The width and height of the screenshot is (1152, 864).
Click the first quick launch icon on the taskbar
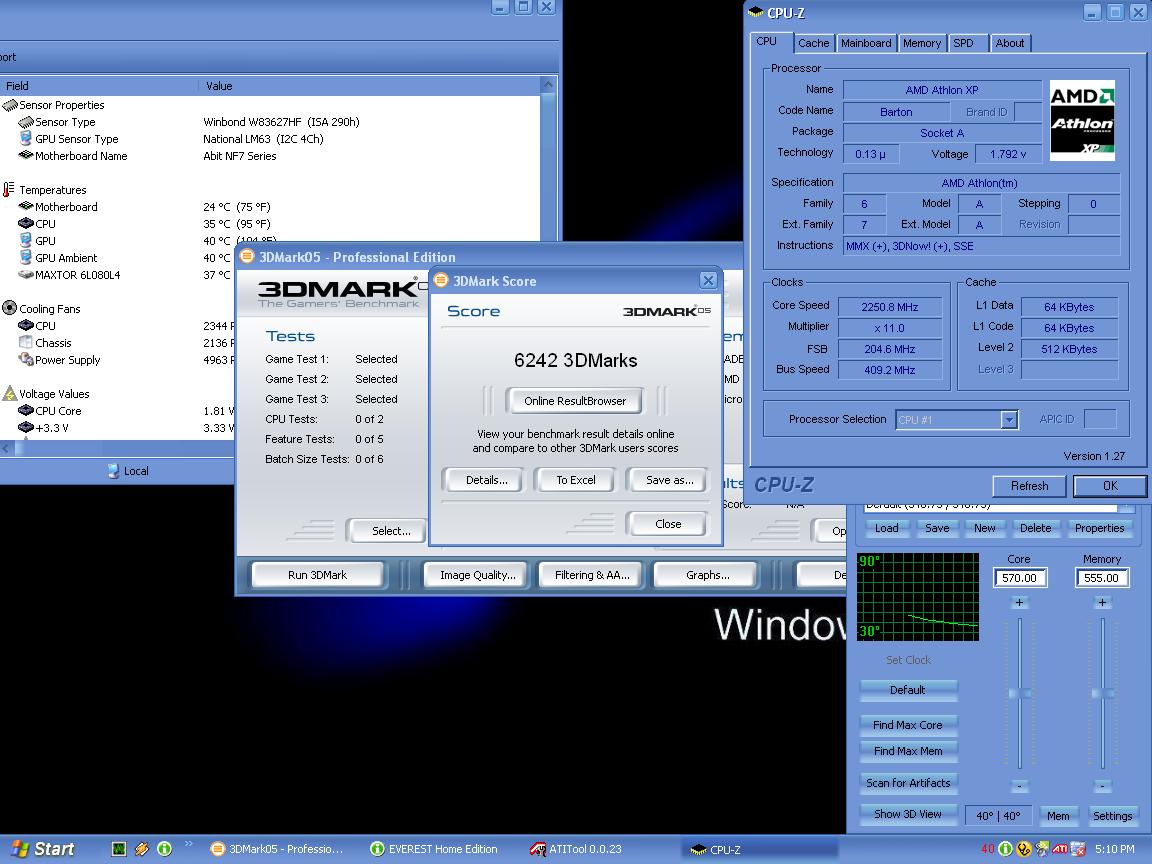(x=119, y=849)
